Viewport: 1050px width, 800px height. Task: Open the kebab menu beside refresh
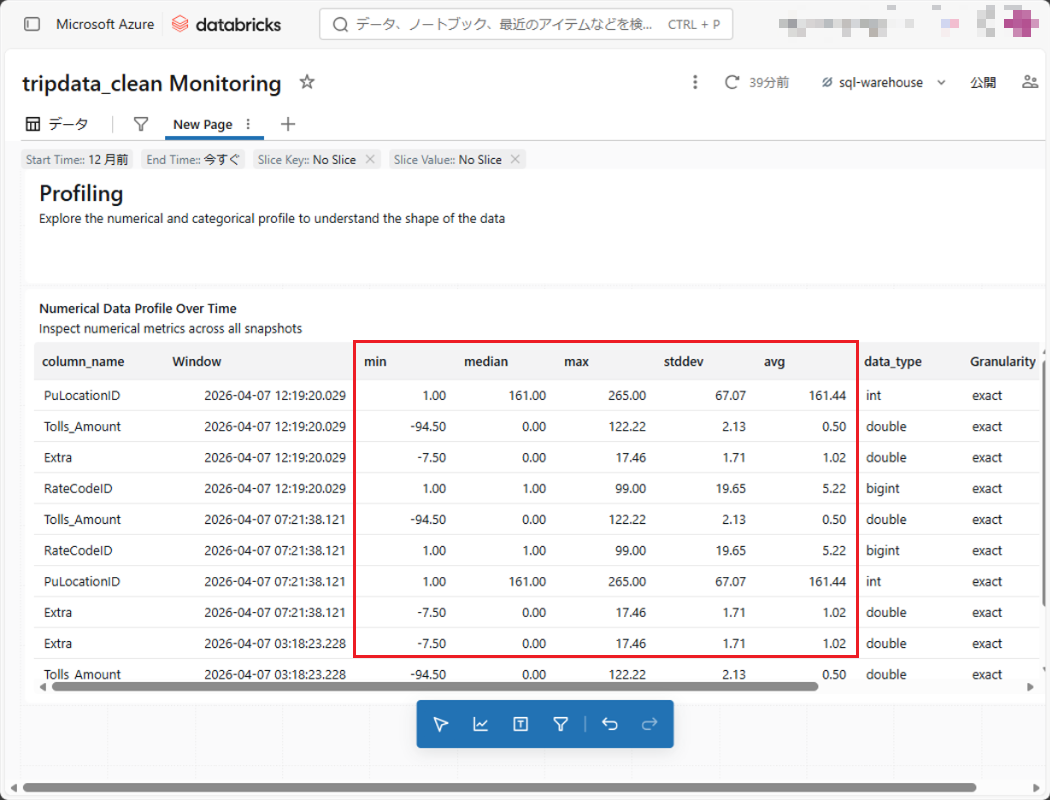(x=695, y=82)
